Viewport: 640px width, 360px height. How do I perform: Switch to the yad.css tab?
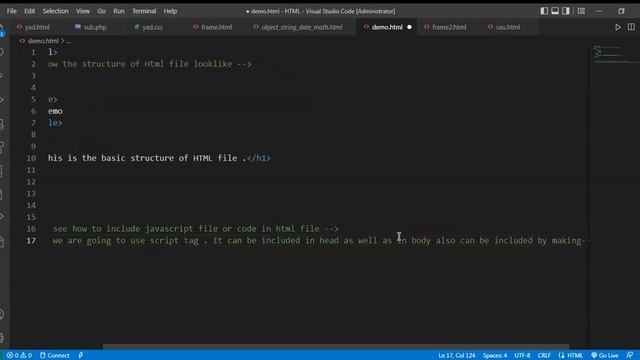152,27
